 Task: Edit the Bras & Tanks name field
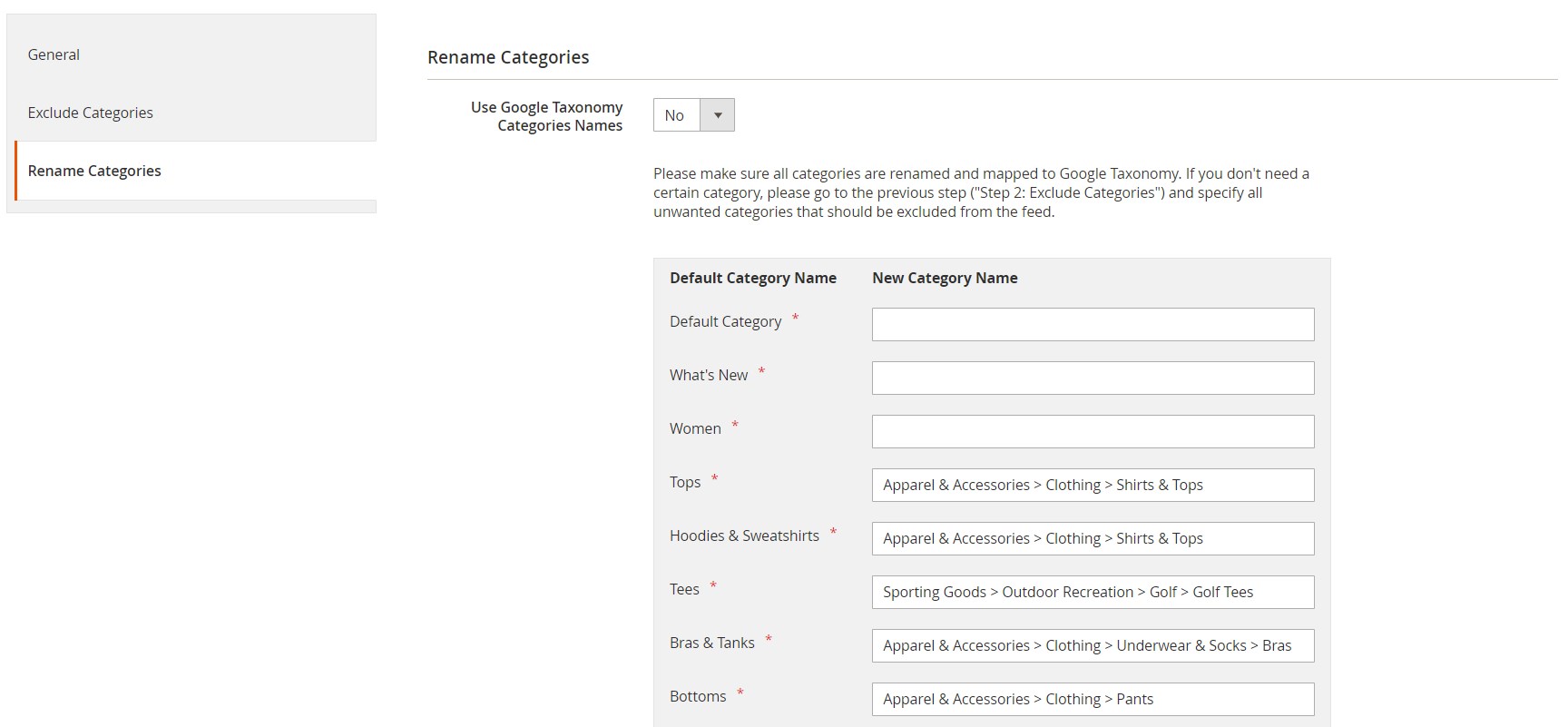[1093, 645]
